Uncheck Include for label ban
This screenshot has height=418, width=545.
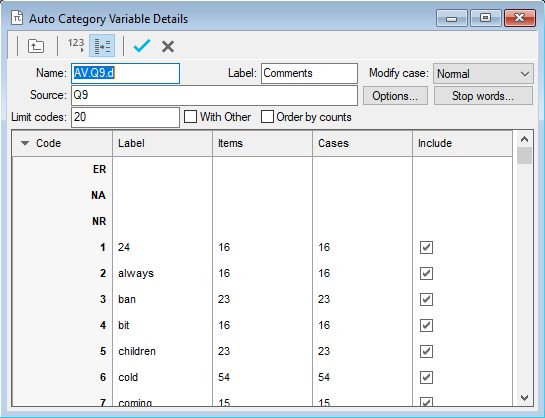426,300
